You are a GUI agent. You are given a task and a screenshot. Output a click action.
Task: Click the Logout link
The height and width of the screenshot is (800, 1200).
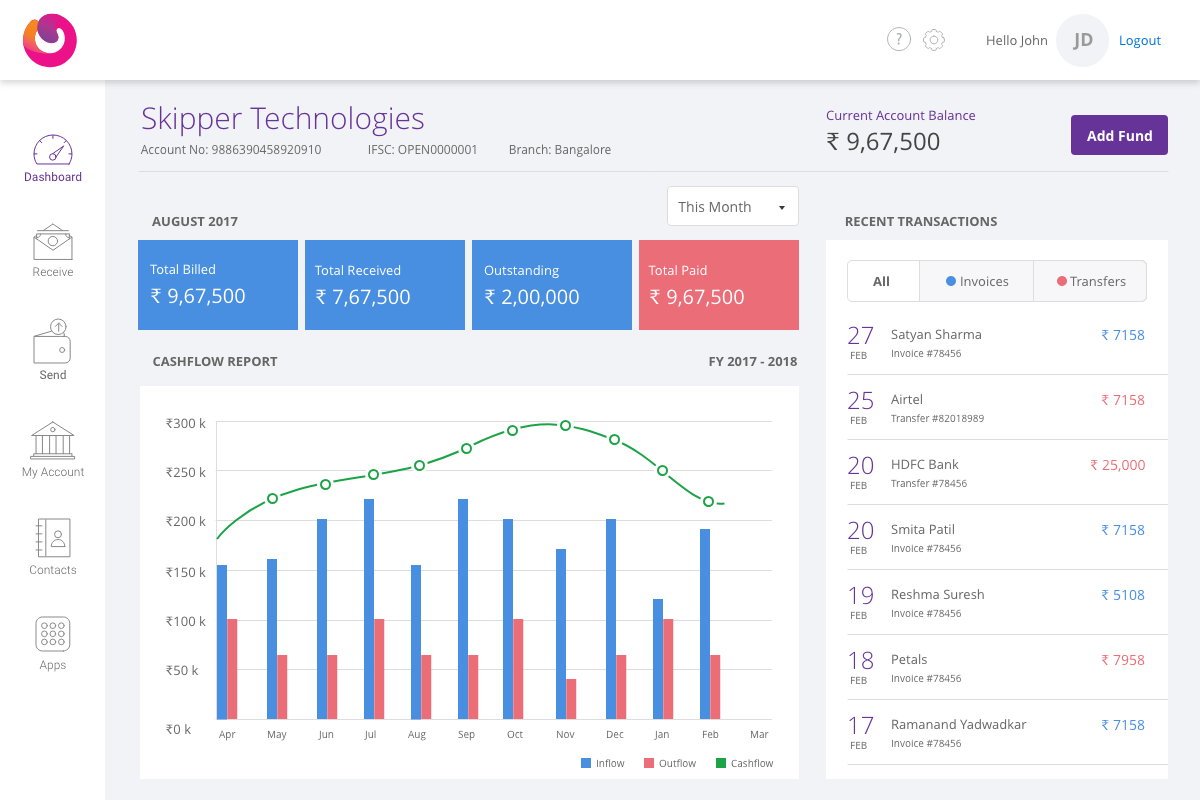pyautogui.click(x=1139, y=41)
